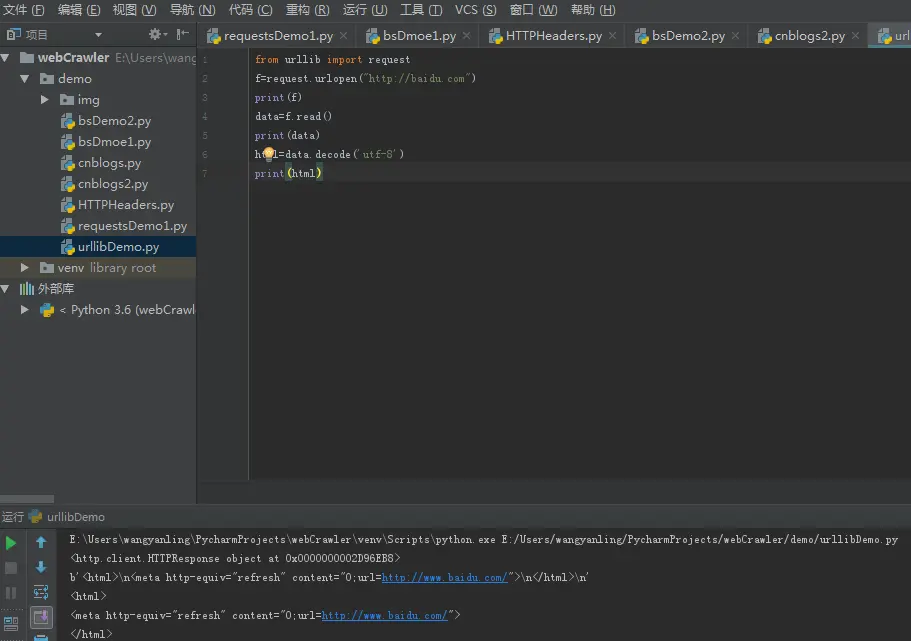Click the img folder icon

click(x=67, y=99)
